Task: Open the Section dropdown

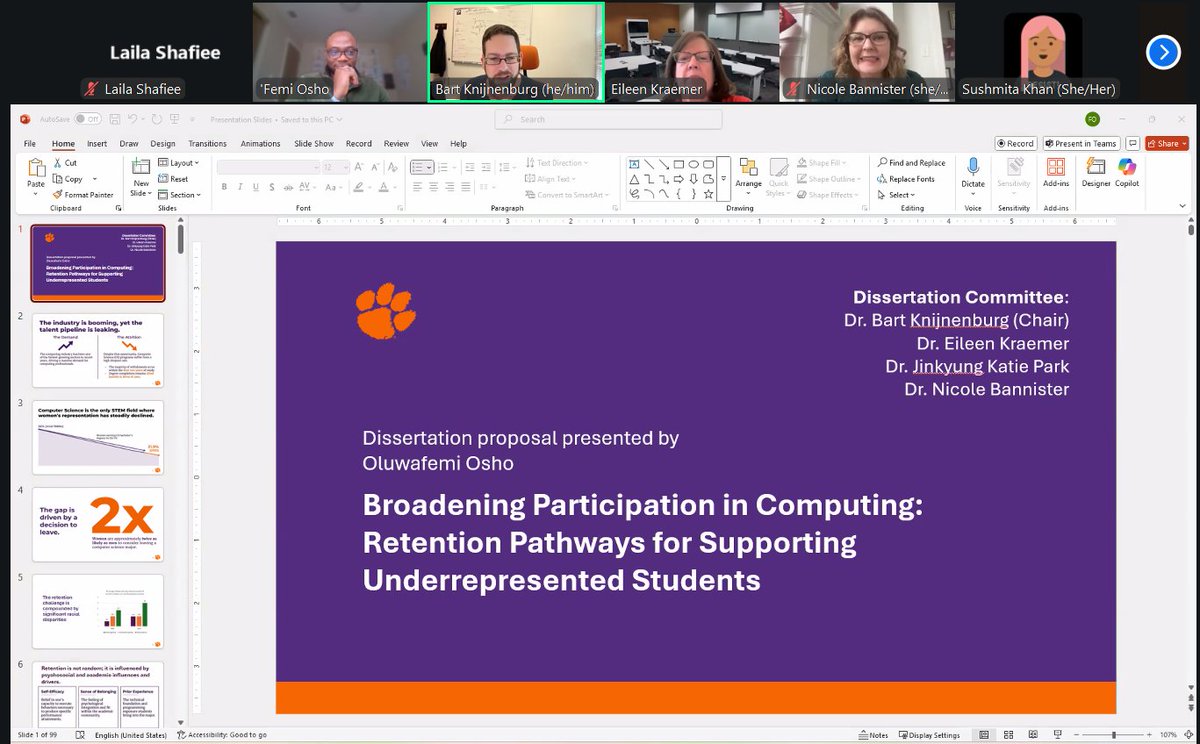Action: tap(178, 195)
